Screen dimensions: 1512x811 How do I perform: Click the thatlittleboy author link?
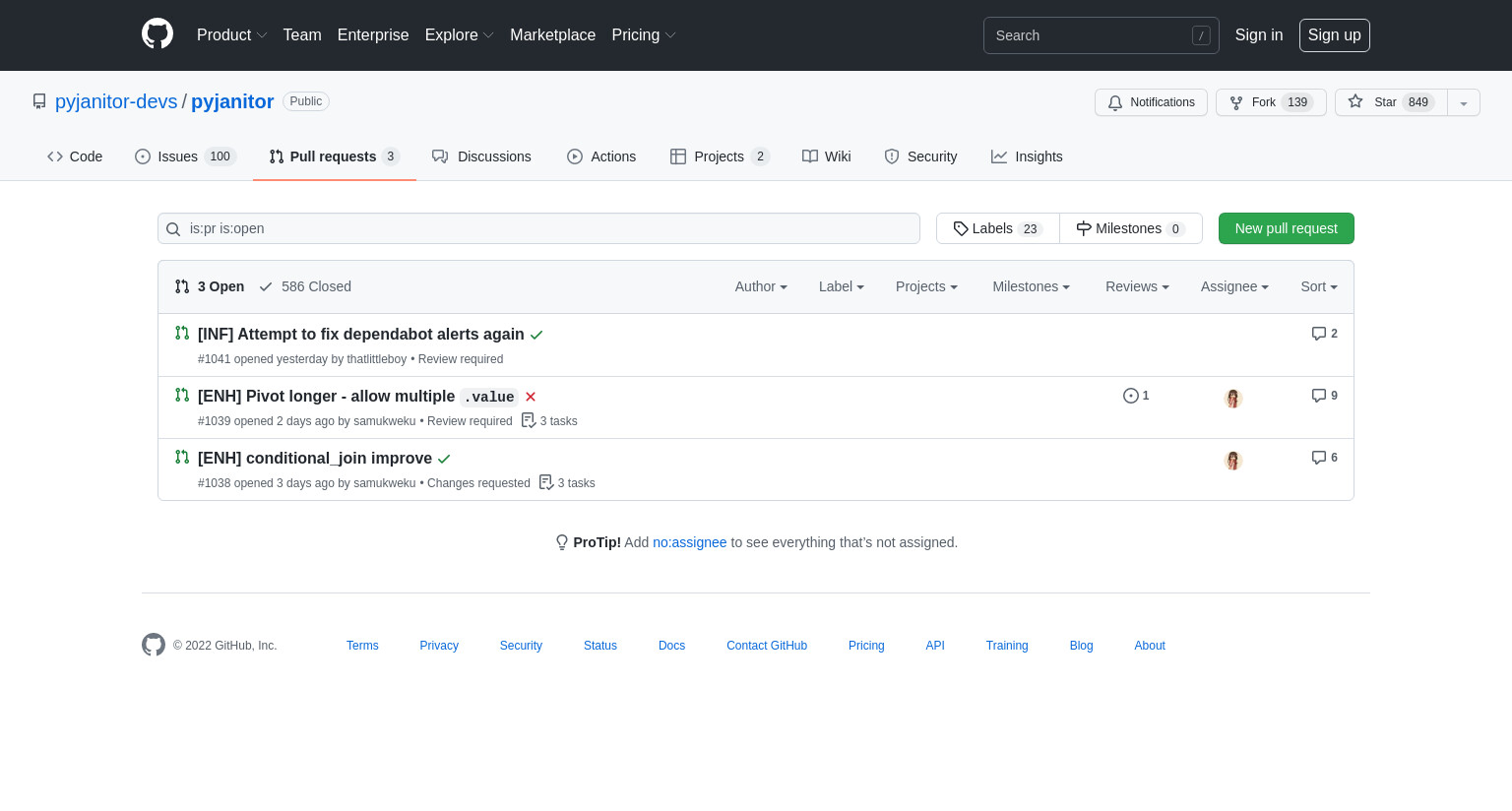(377, 359)
